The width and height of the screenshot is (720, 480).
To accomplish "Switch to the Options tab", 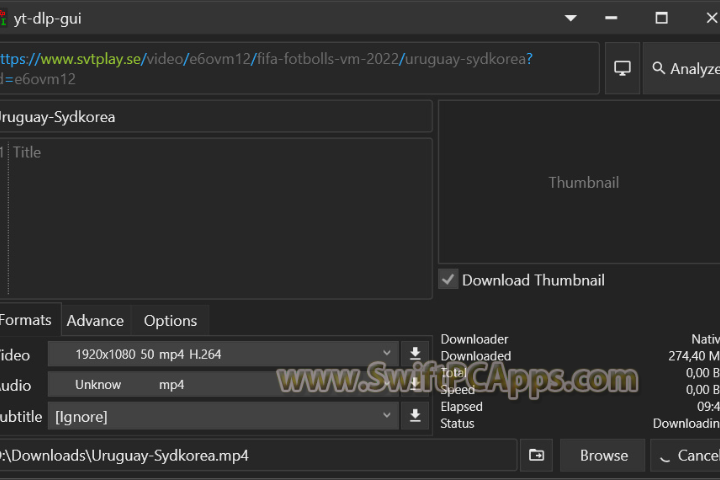I will click(x=170, y=321).
